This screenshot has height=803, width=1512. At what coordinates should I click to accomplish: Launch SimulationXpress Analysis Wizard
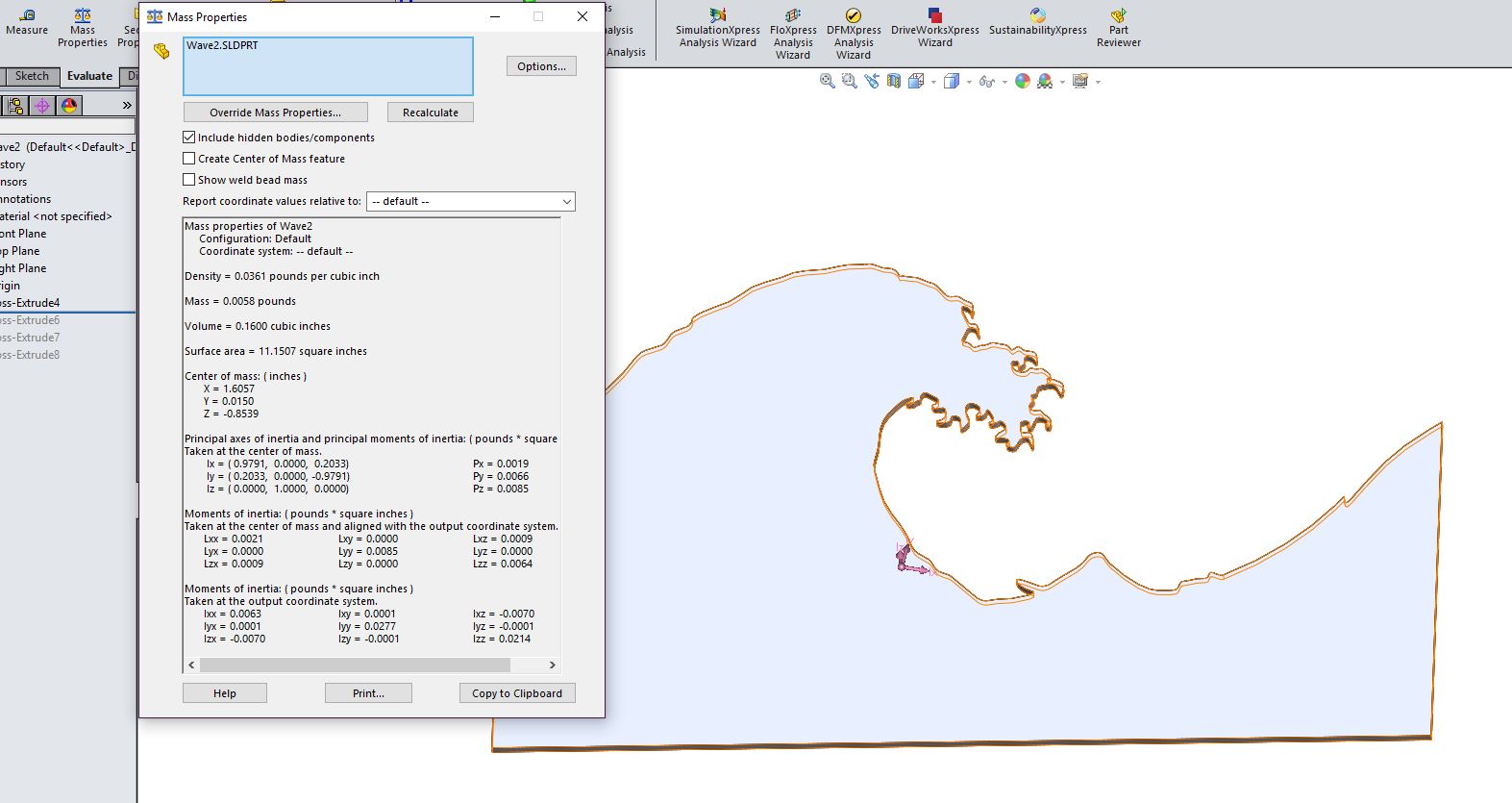tap(718, 29)
